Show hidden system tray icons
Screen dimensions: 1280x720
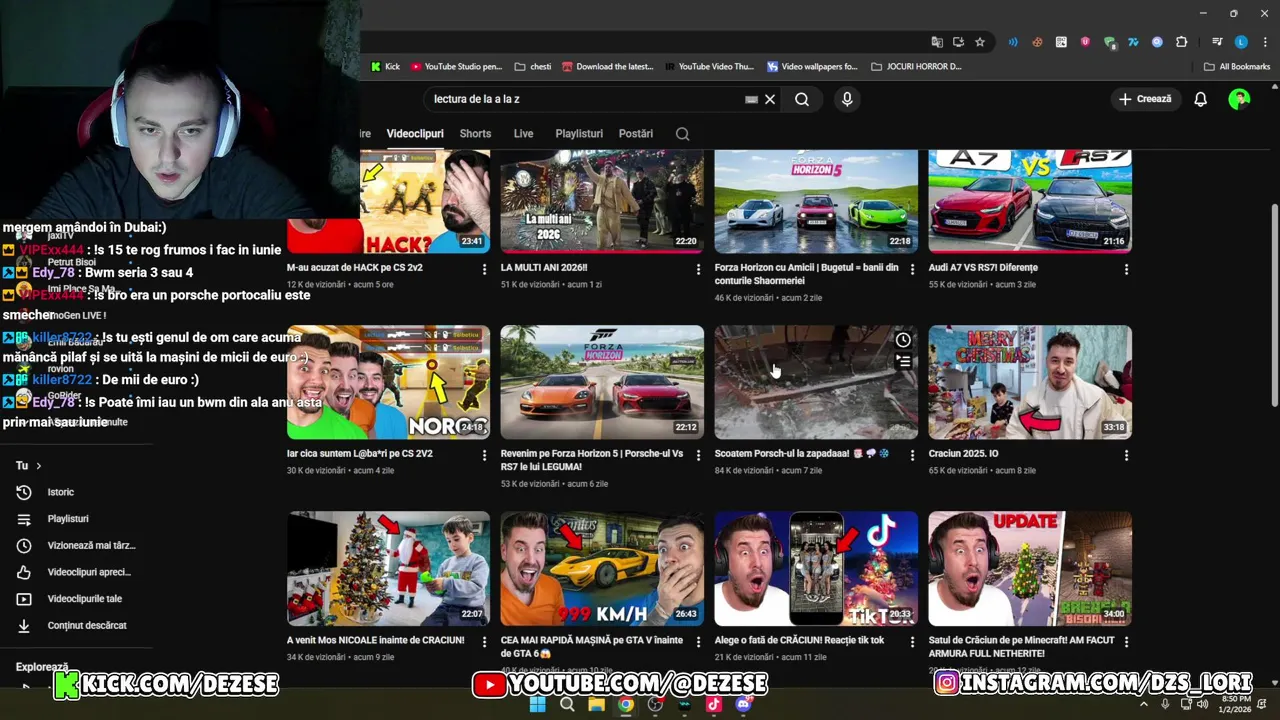[1144, 704]
